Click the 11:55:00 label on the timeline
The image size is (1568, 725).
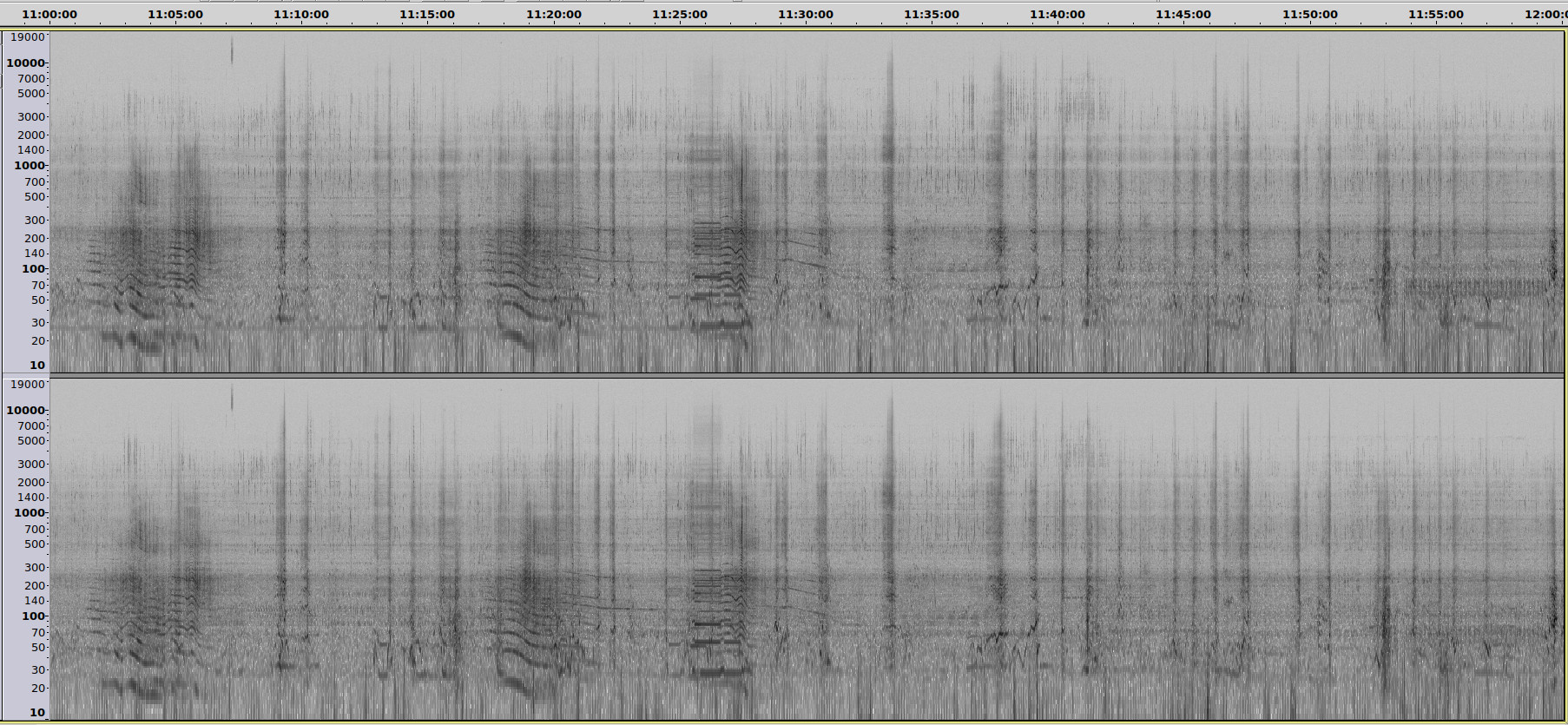(x=1435, y=15)
